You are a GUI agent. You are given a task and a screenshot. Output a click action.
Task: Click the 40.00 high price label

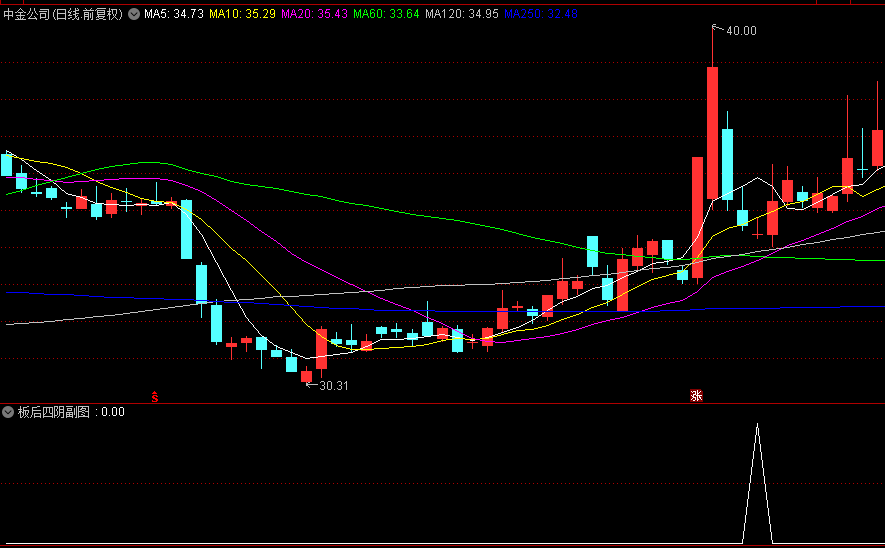pyautogui.click(x=741, y=31)
